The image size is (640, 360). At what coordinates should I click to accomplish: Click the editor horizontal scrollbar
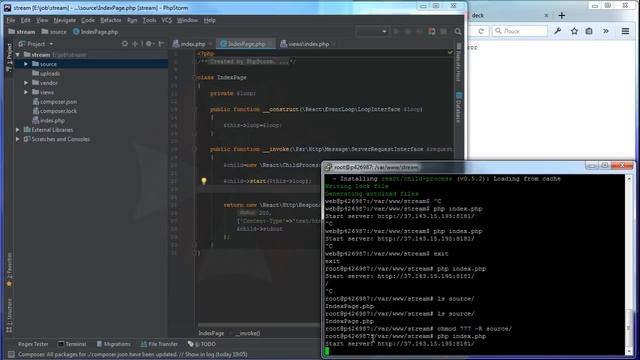pyautogui.click(x=259, y=325)
